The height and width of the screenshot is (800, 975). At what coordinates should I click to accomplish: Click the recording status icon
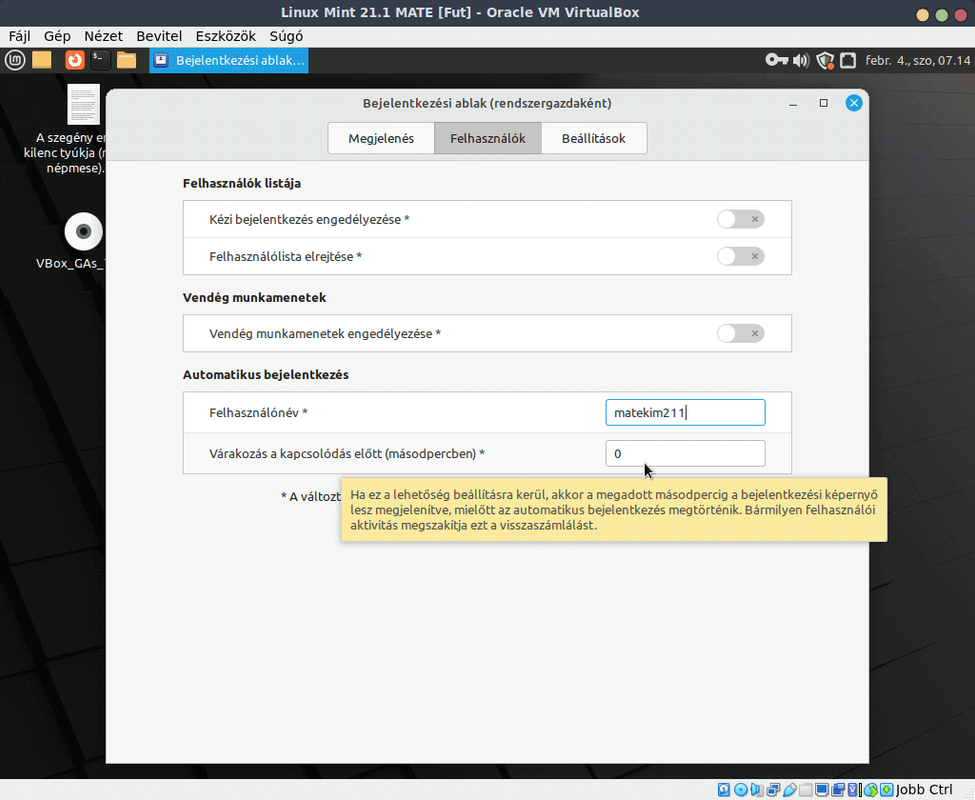point(838,789)
